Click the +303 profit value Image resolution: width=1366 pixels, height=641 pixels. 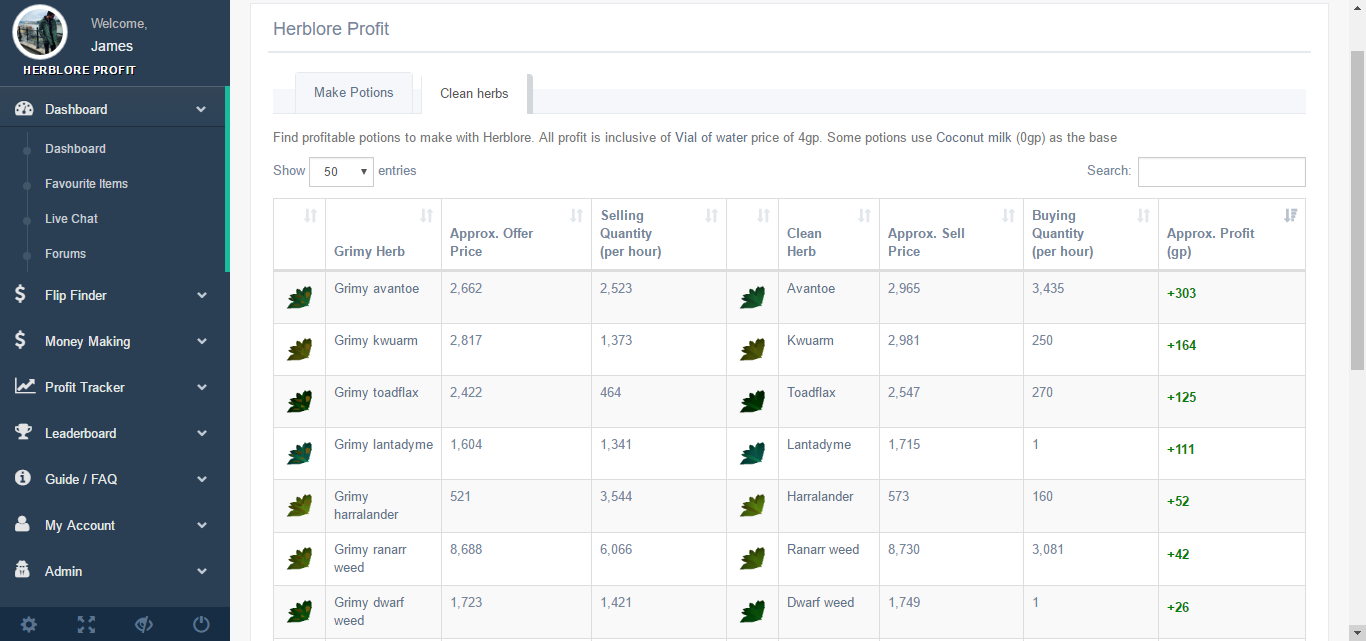(x=1182, y=294)
